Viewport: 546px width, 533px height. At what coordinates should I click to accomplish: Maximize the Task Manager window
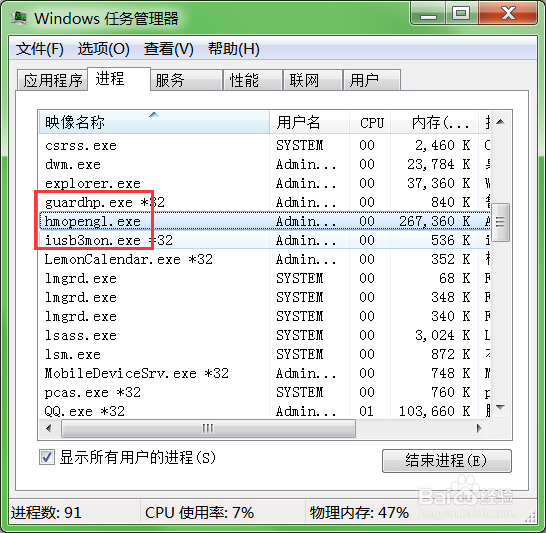pyautogui.click(x=461, y=14)
